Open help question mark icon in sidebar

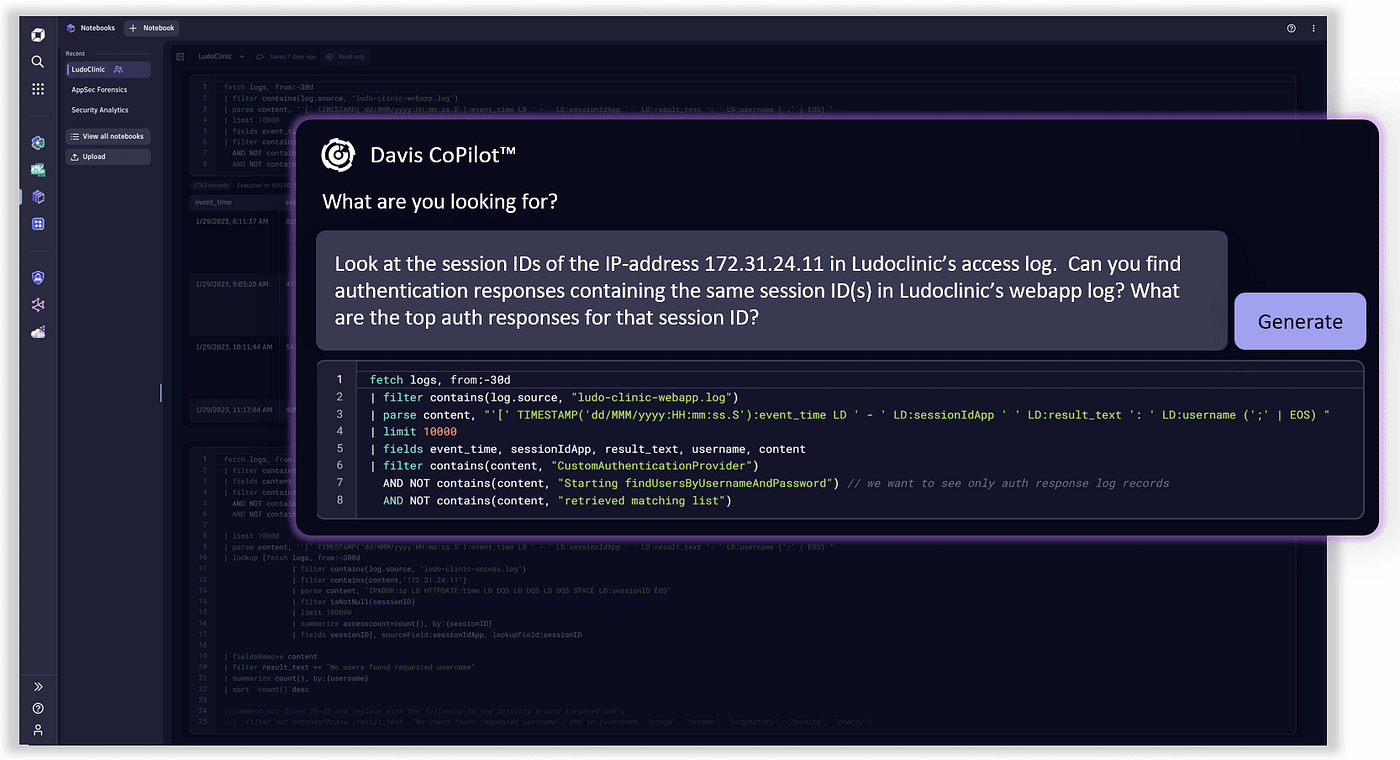click(x=38, y=709)
